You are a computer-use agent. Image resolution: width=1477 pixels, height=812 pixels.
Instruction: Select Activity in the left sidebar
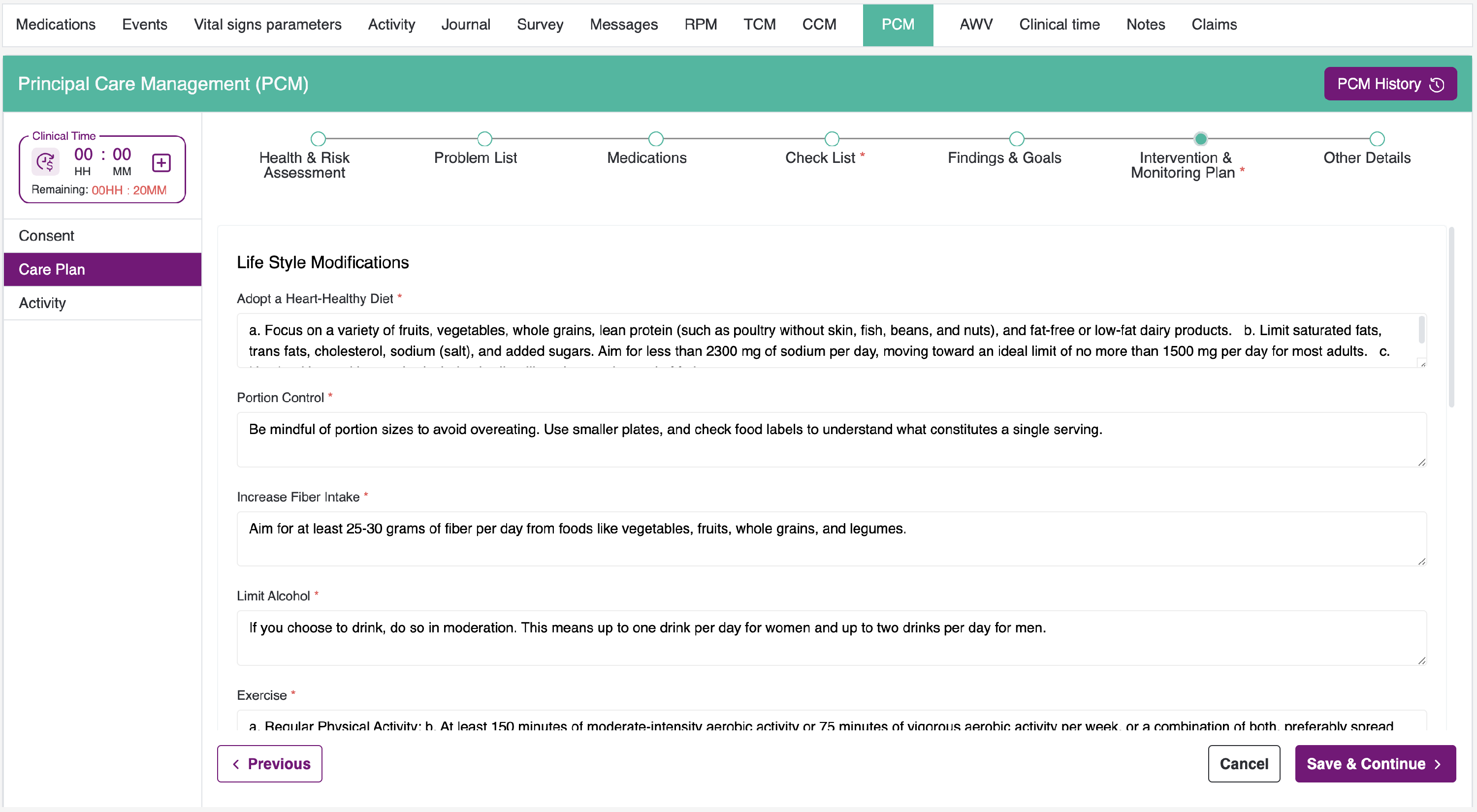[42, 303]
